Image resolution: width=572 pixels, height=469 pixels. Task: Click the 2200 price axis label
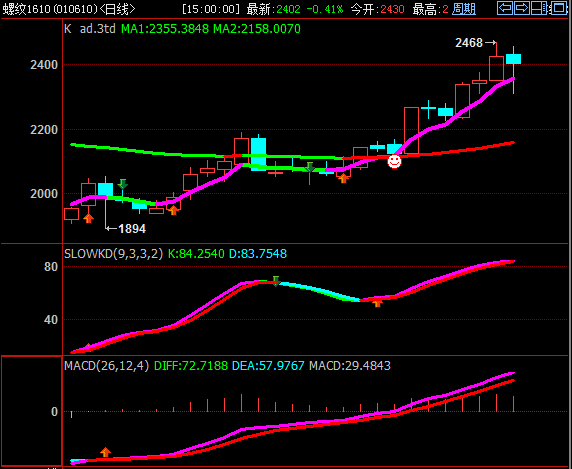(x=44, y=130)
